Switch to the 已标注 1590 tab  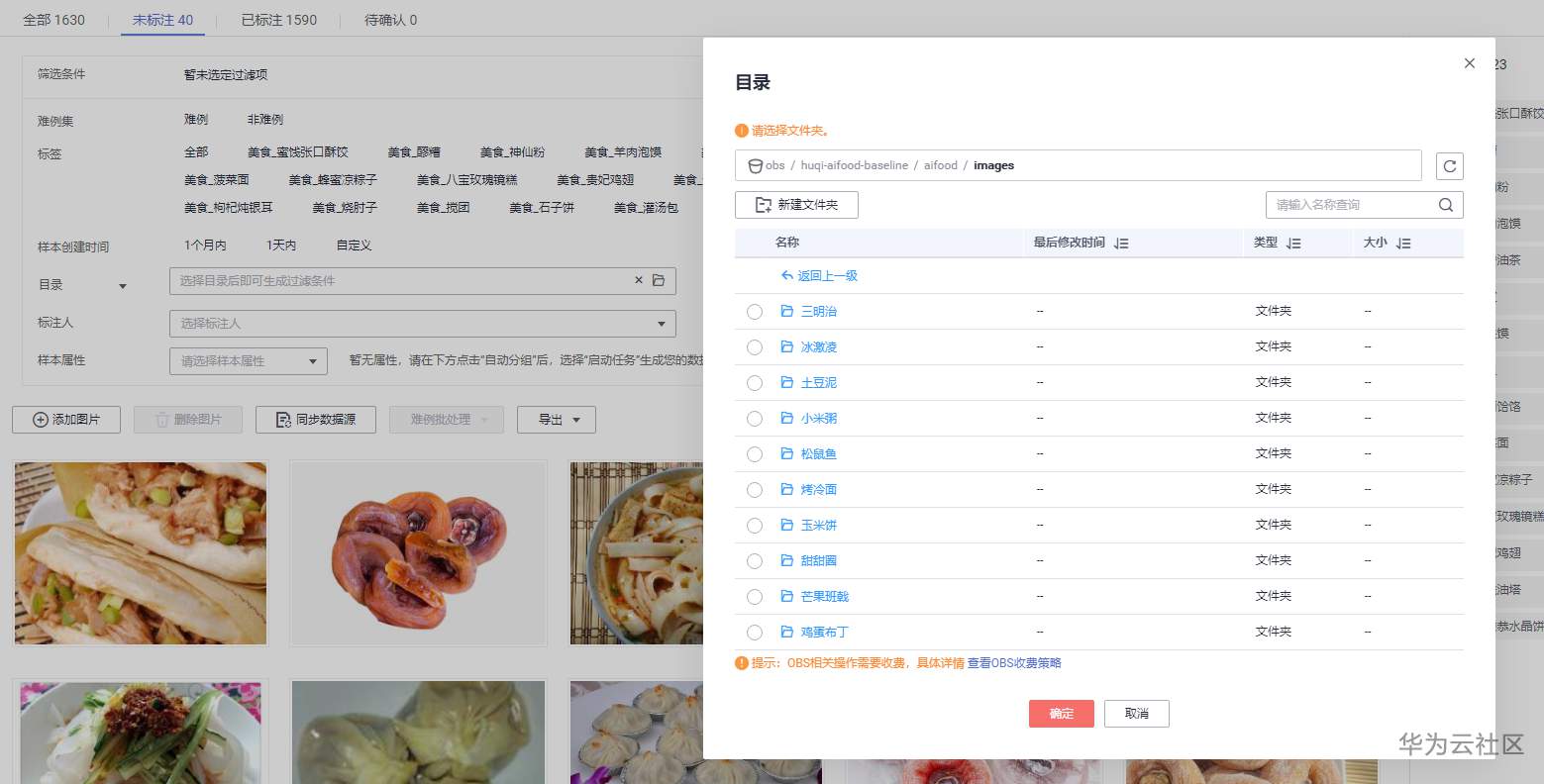(279, 20)
